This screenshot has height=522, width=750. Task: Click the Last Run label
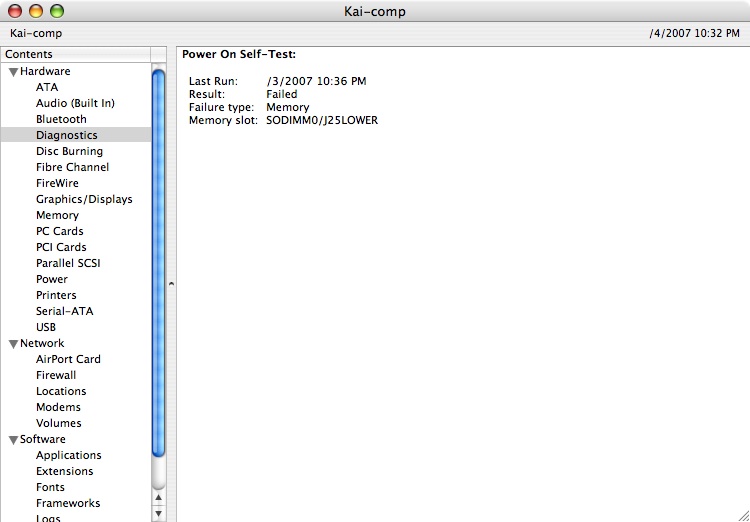pos(213,81)
